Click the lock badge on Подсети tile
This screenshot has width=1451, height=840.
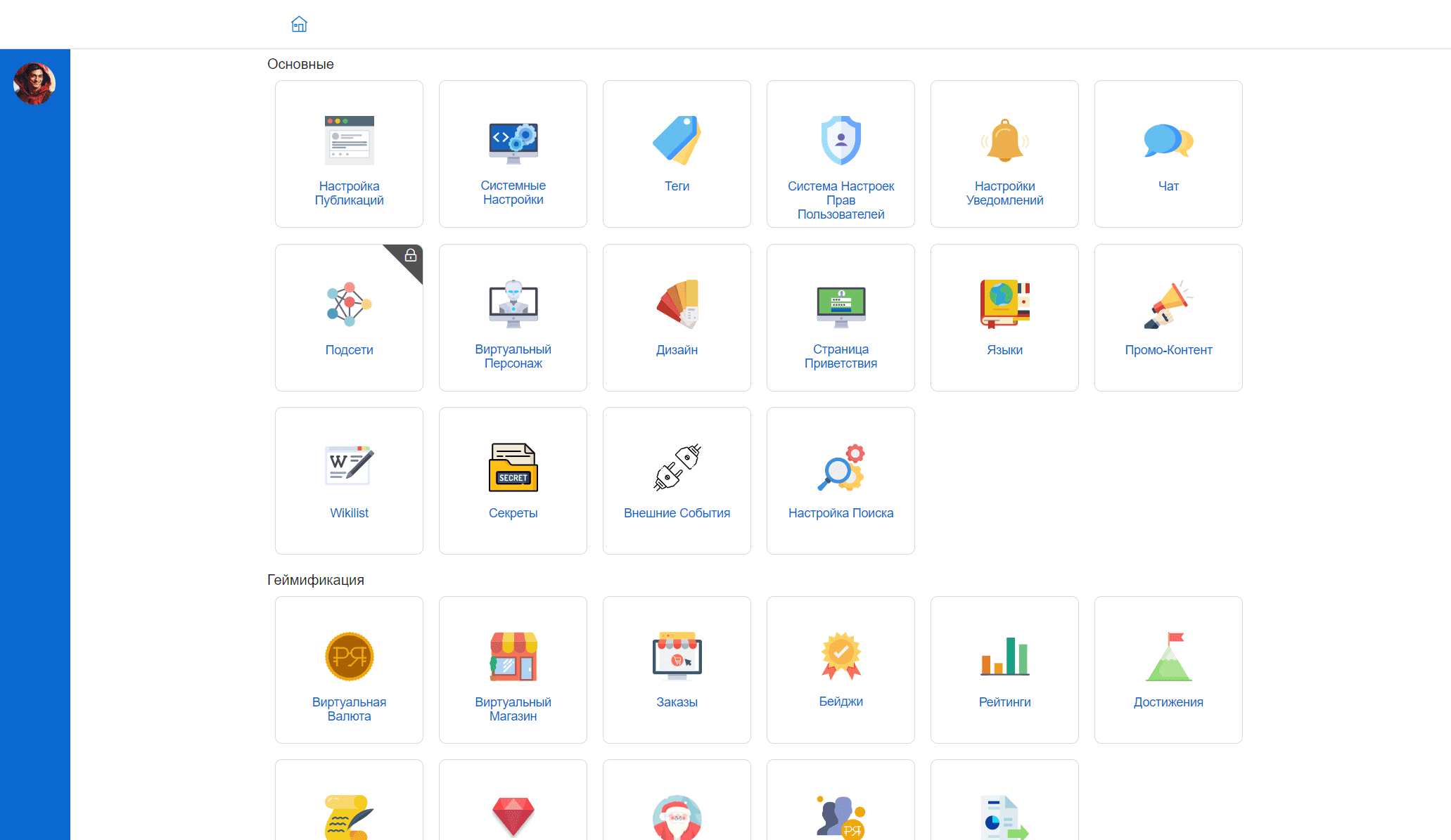click(x=411, y=255)
